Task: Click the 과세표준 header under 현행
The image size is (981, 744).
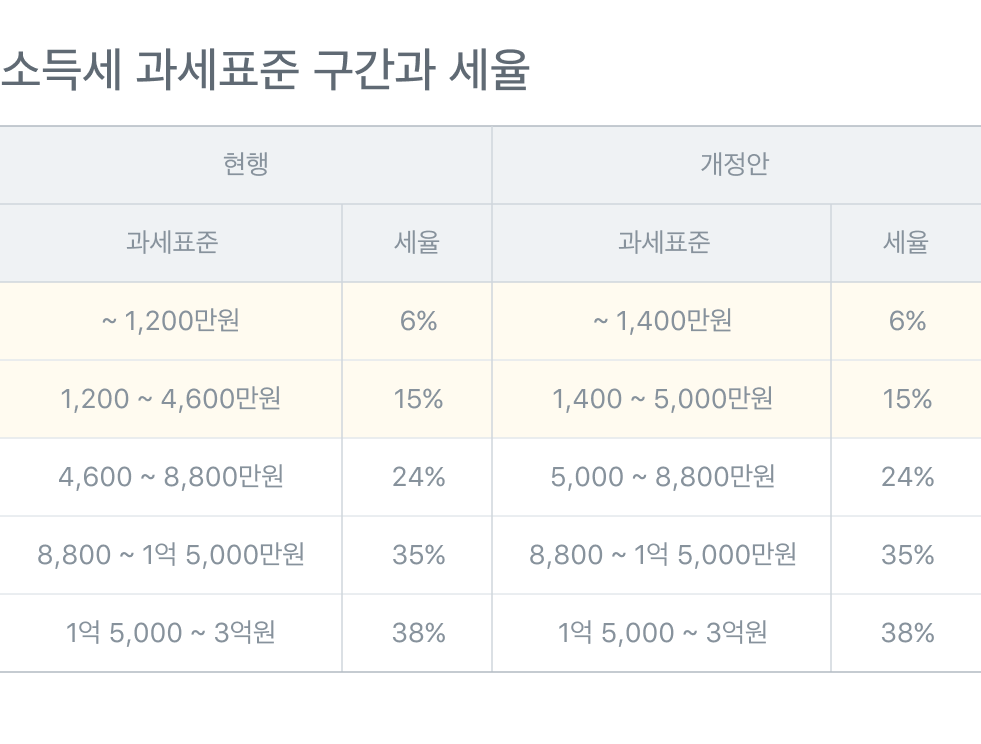Action: click(x=171, y=242)
